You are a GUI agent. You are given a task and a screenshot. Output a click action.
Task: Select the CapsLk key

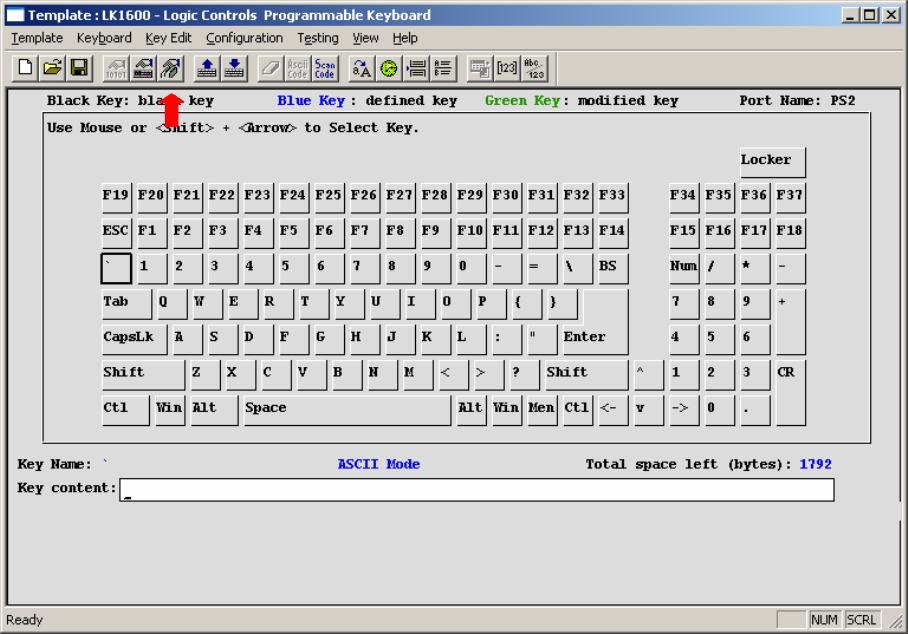point(133,338)
